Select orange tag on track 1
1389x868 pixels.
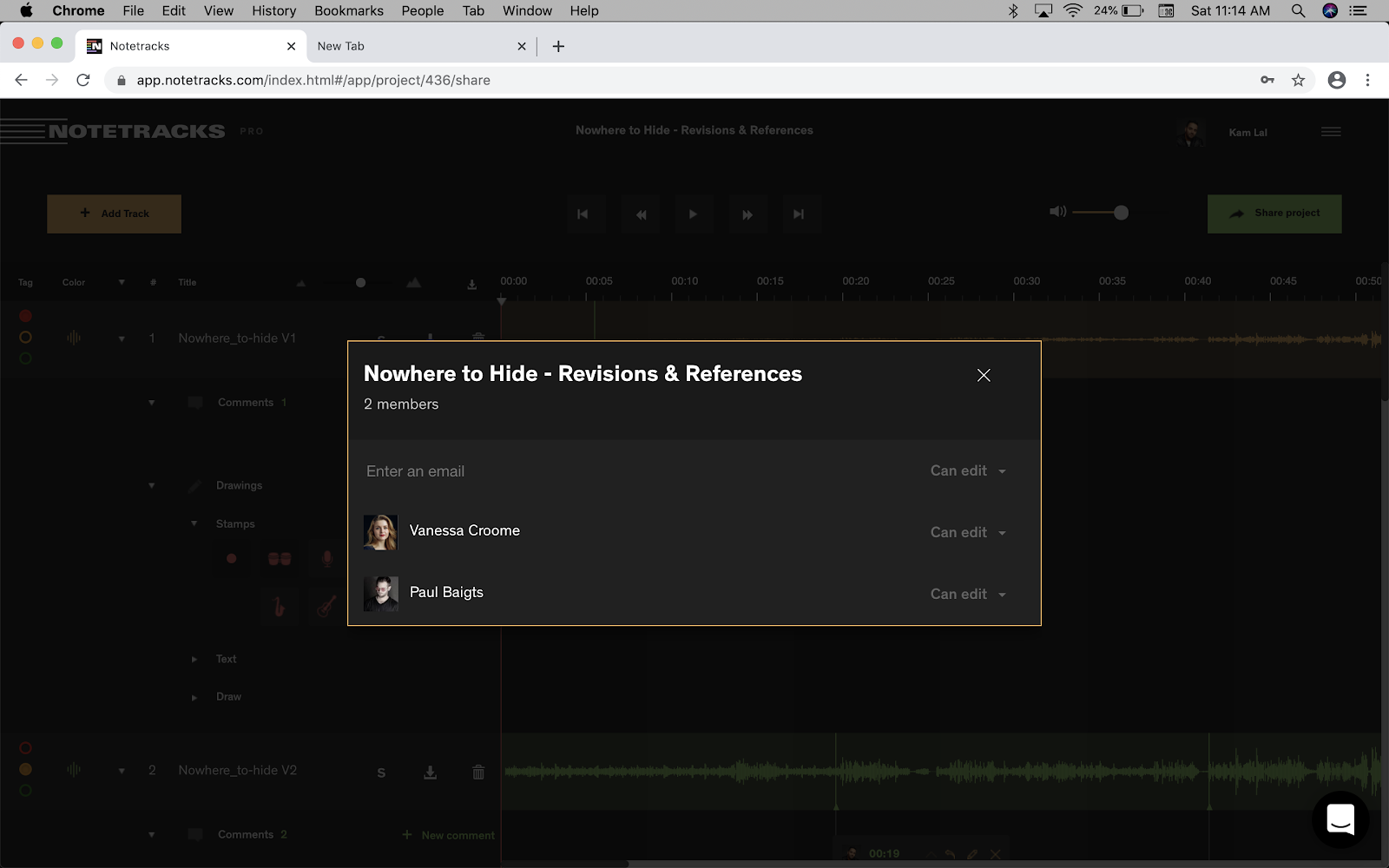(25, 337)
